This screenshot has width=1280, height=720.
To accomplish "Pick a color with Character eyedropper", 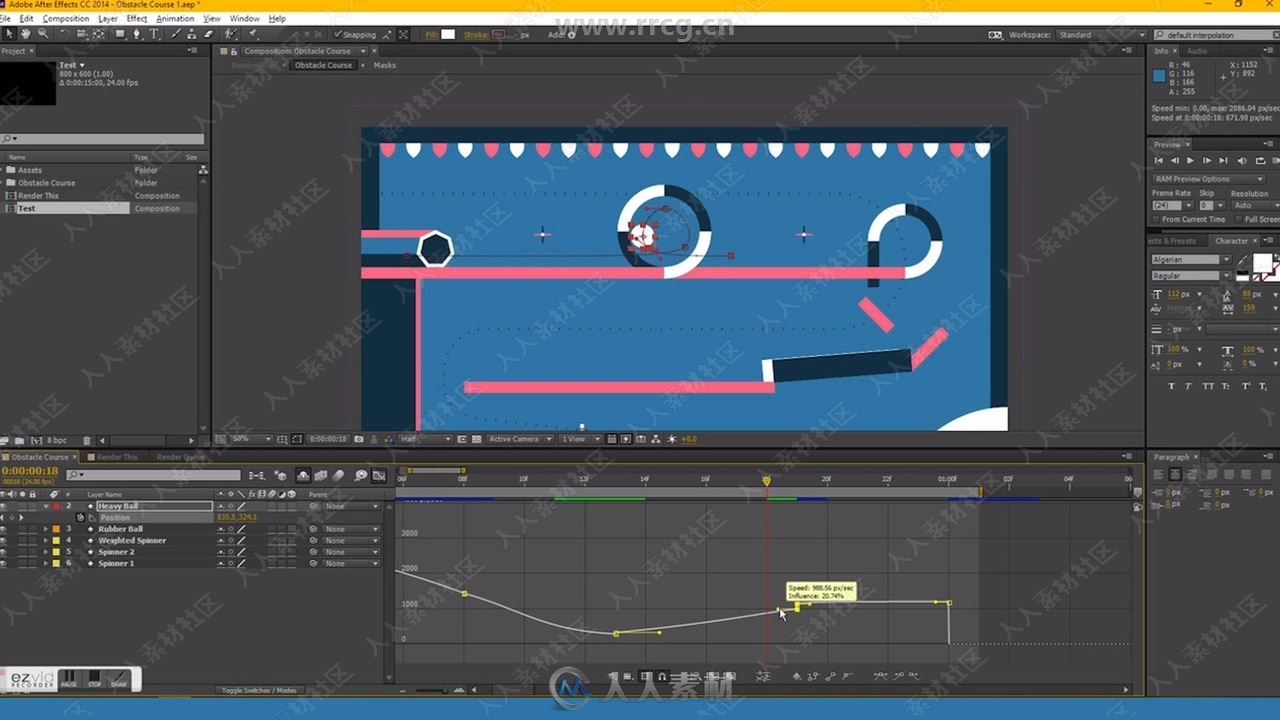I will click(x=1243, y=260).
